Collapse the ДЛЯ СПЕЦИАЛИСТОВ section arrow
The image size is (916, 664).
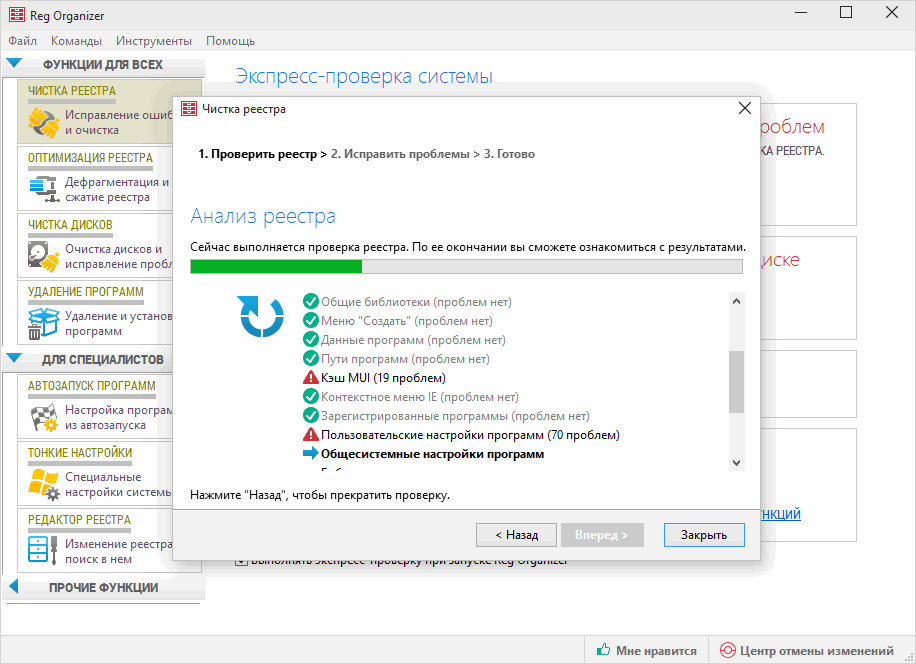[14, 359]
